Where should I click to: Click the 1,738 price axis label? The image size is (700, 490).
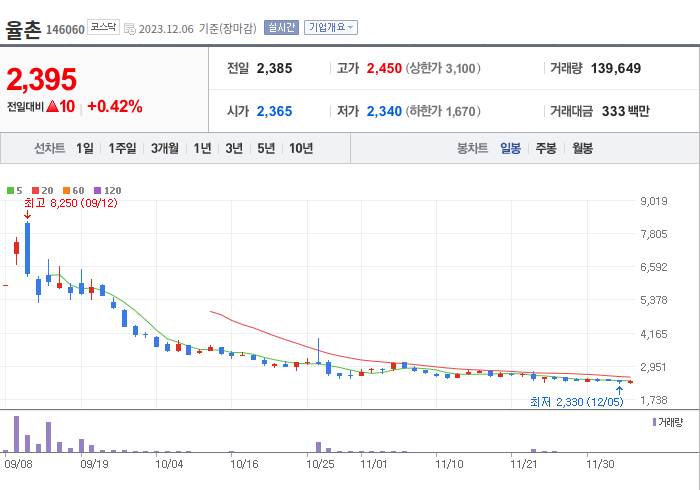click(x=654, y=400)
